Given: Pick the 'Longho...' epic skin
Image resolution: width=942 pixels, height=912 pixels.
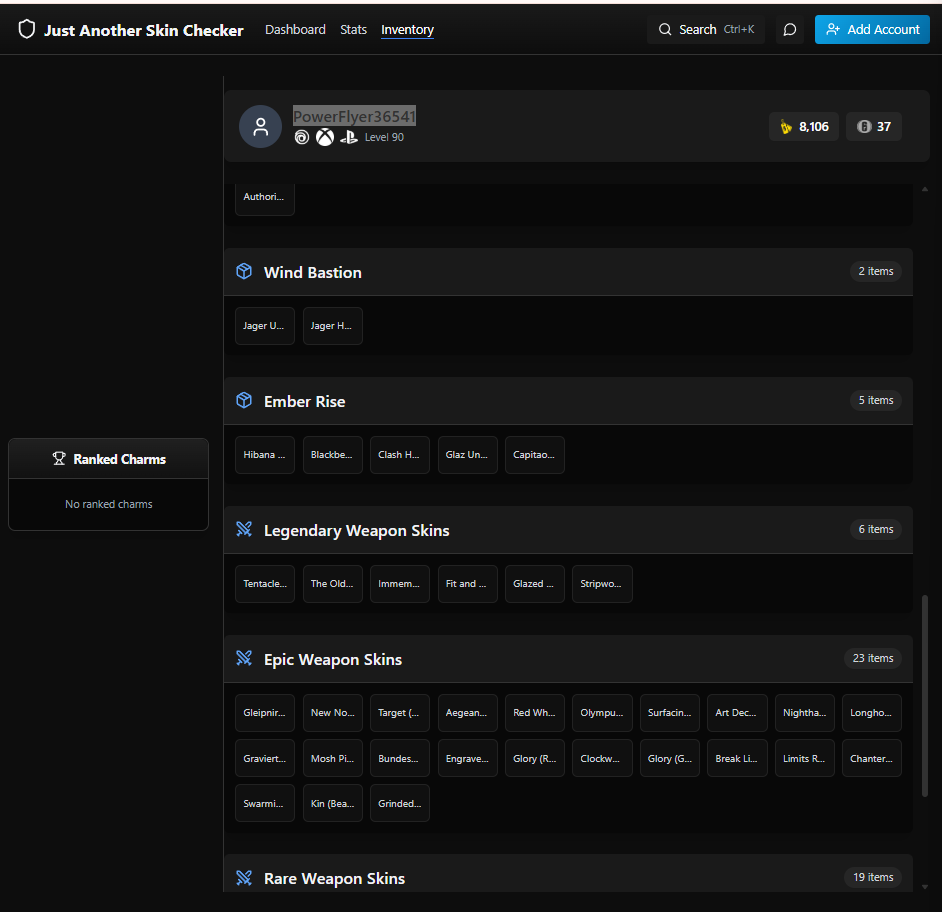Looking at the screenshot, I should point(872,713).
